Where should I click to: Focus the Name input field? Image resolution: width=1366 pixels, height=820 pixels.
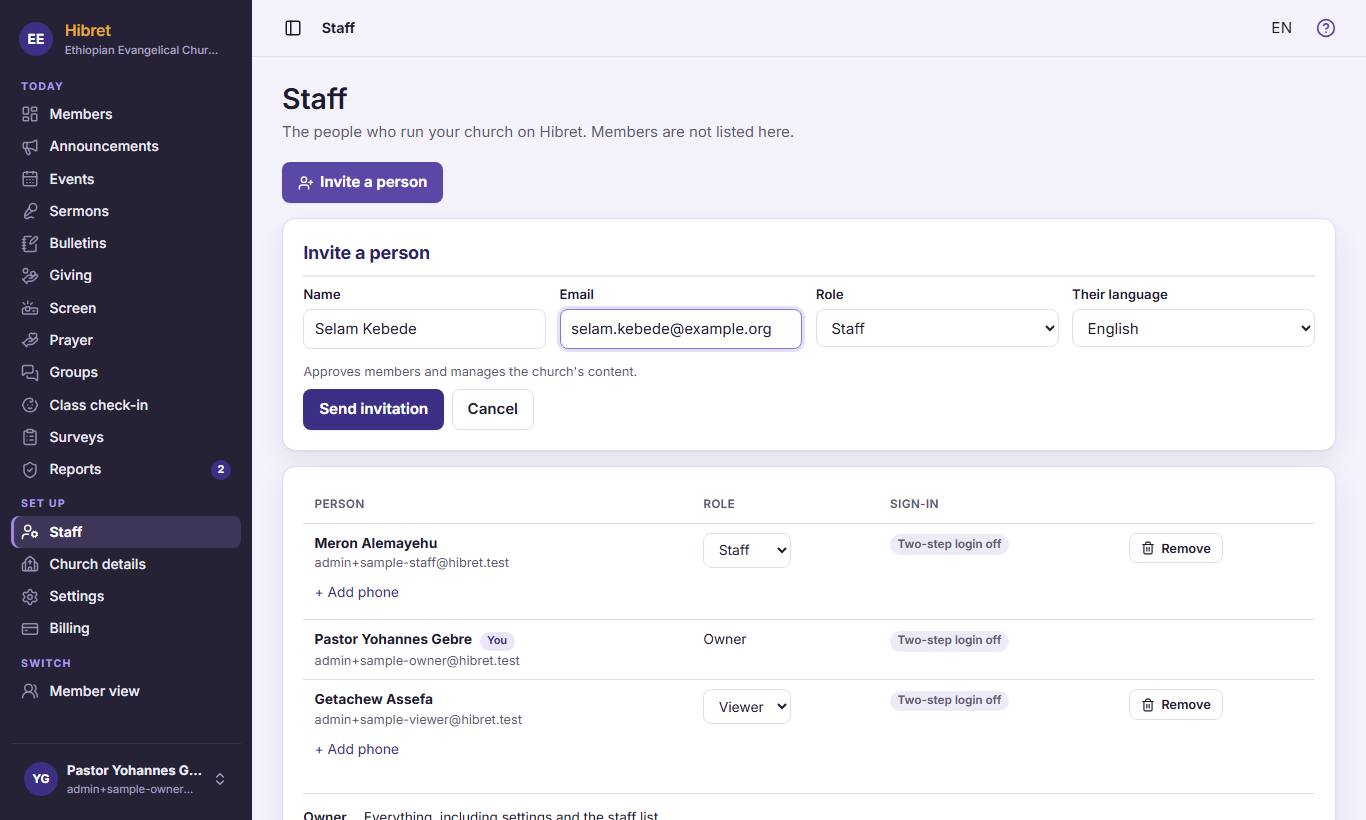click(x=424, y=329)
